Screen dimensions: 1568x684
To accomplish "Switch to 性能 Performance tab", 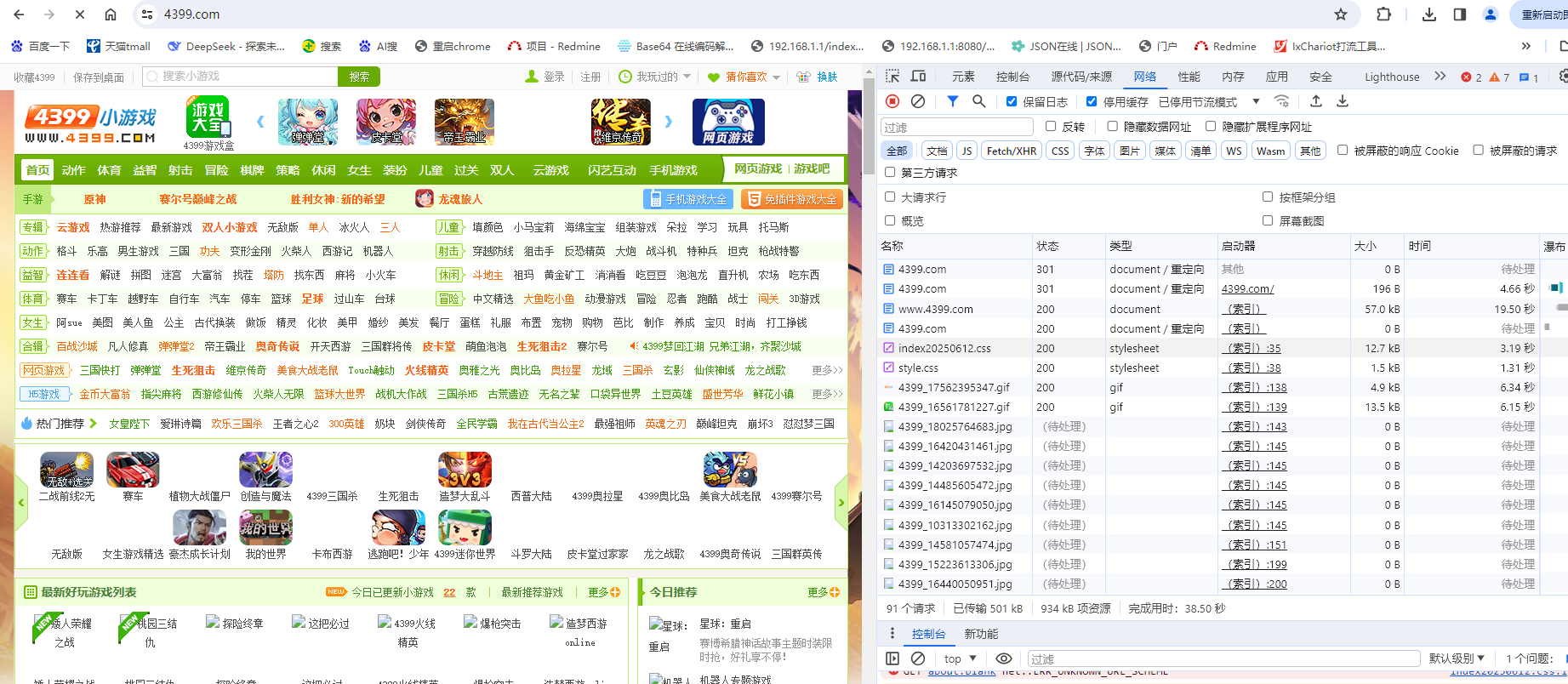I will pyautogui.click(x=1189, y=77).
